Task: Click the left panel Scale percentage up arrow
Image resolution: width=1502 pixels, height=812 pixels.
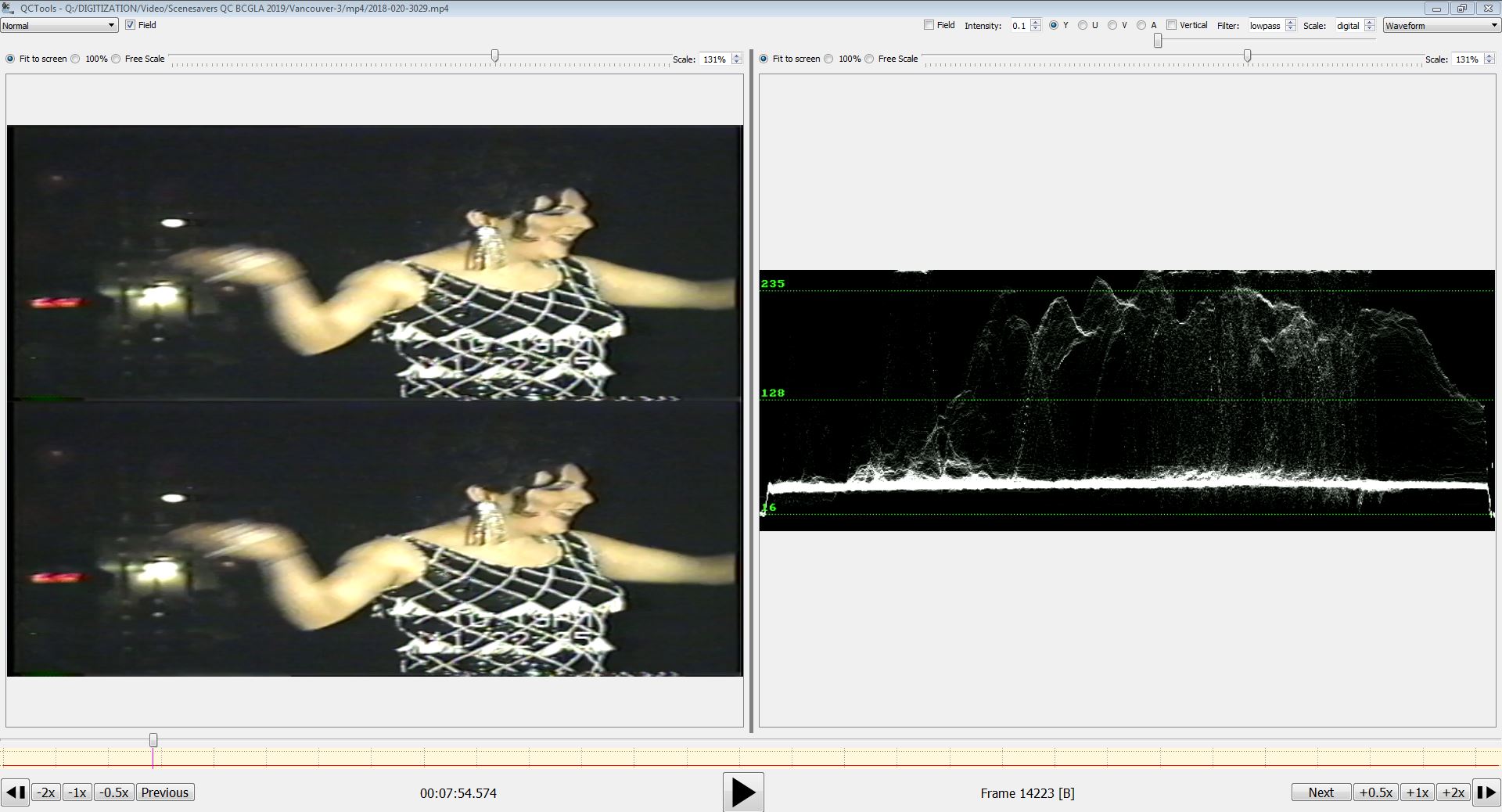Action: [735, 56]
